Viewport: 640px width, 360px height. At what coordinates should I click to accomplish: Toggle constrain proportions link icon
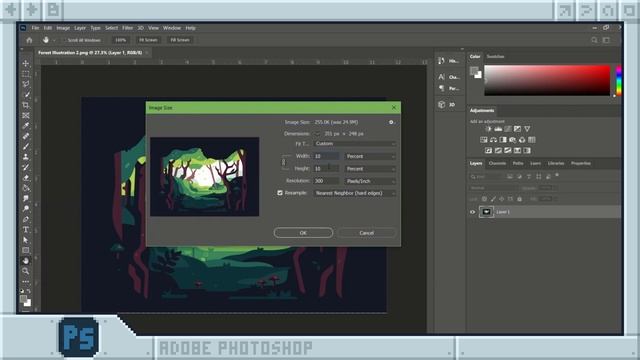click(284, 162)
